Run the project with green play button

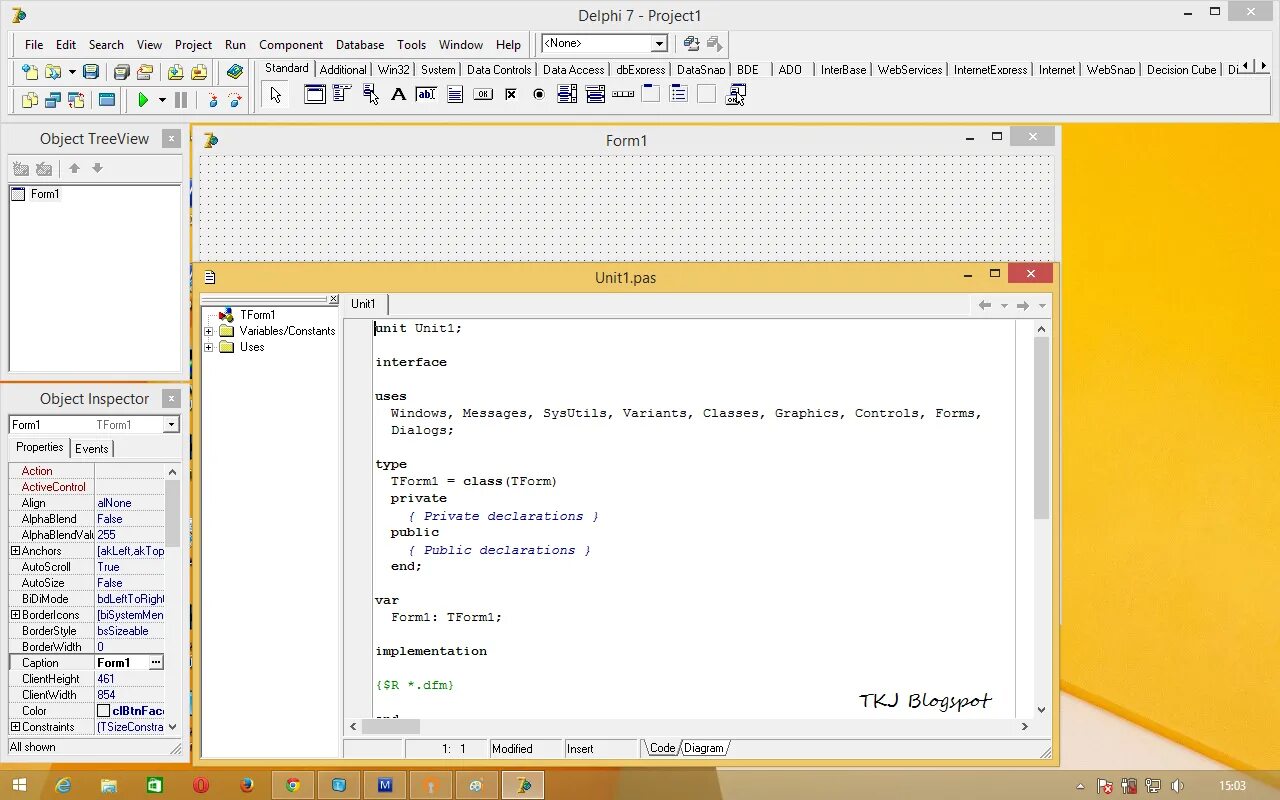click(143, 100)
